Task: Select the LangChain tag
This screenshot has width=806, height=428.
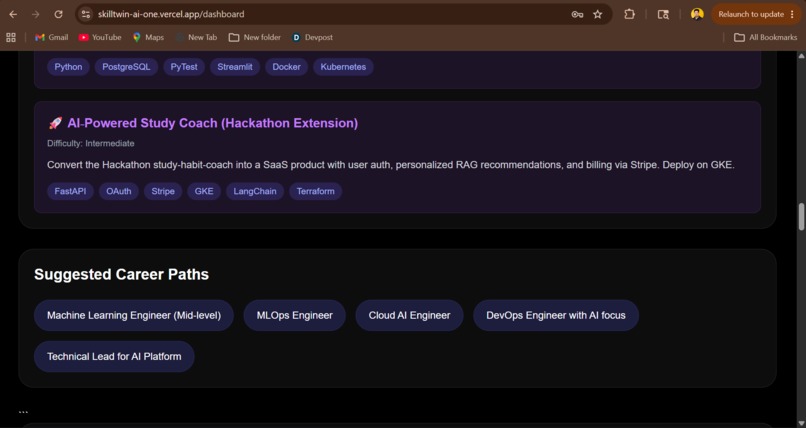Action: [255, 191]
